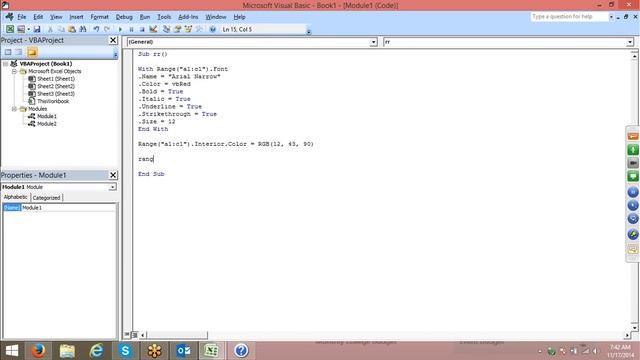Click View Microsoft Excel toolbar icon

pyautogui.click(x=10, y=29)
